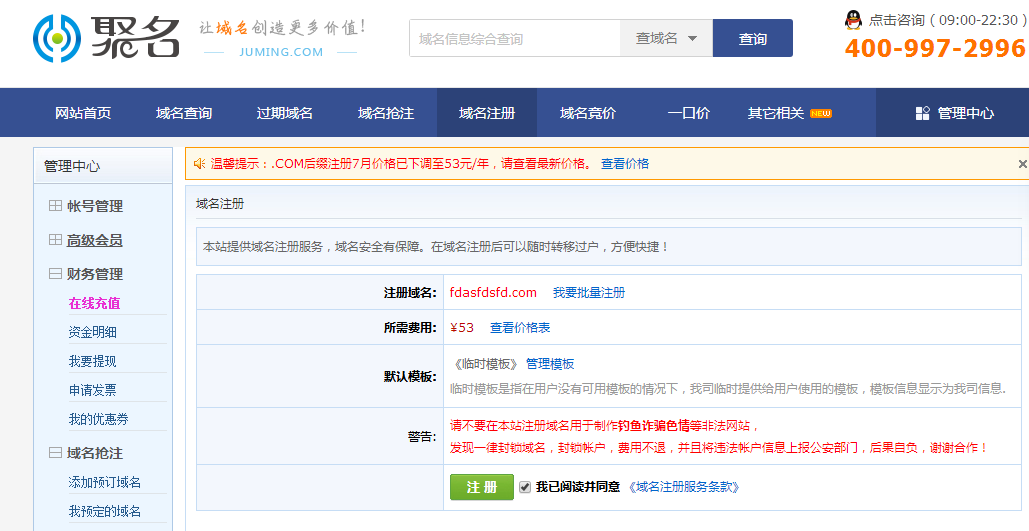Go to 网站首页 in navigation bar
The image size is (1029, 531).
point(83,113)
